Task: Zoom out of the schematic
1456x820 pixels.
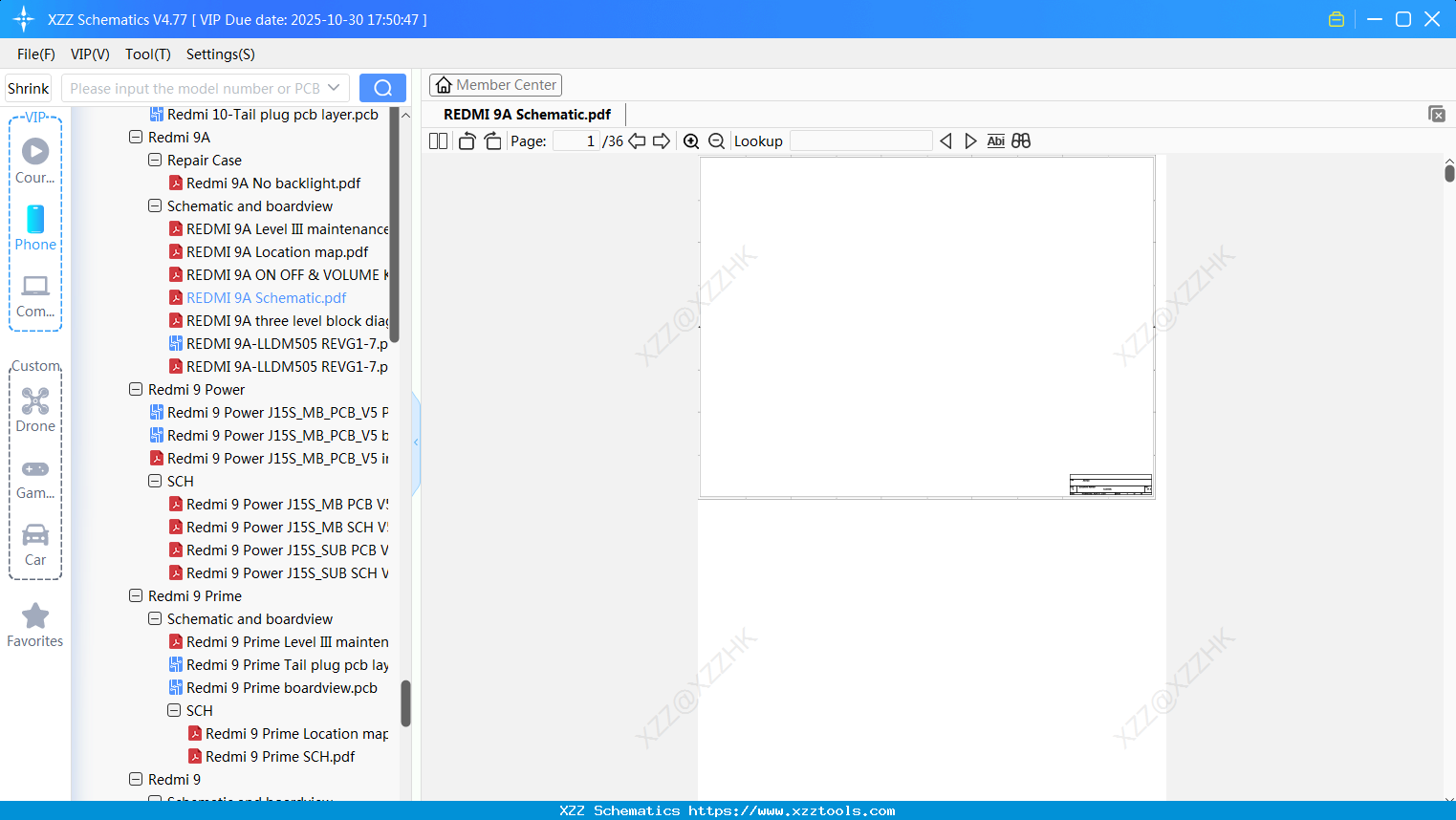Action: coord(716,141)
